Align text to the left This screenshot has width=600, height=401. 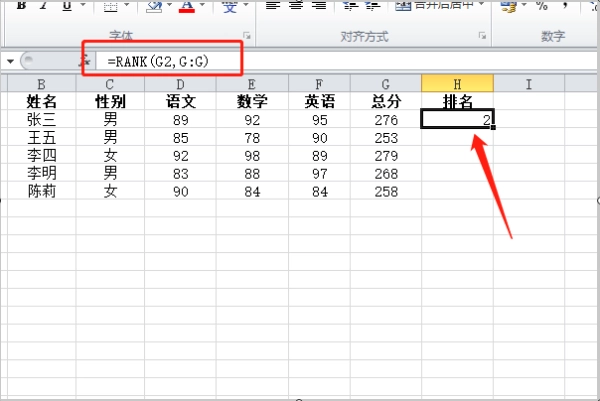click(x=273, y=5)
